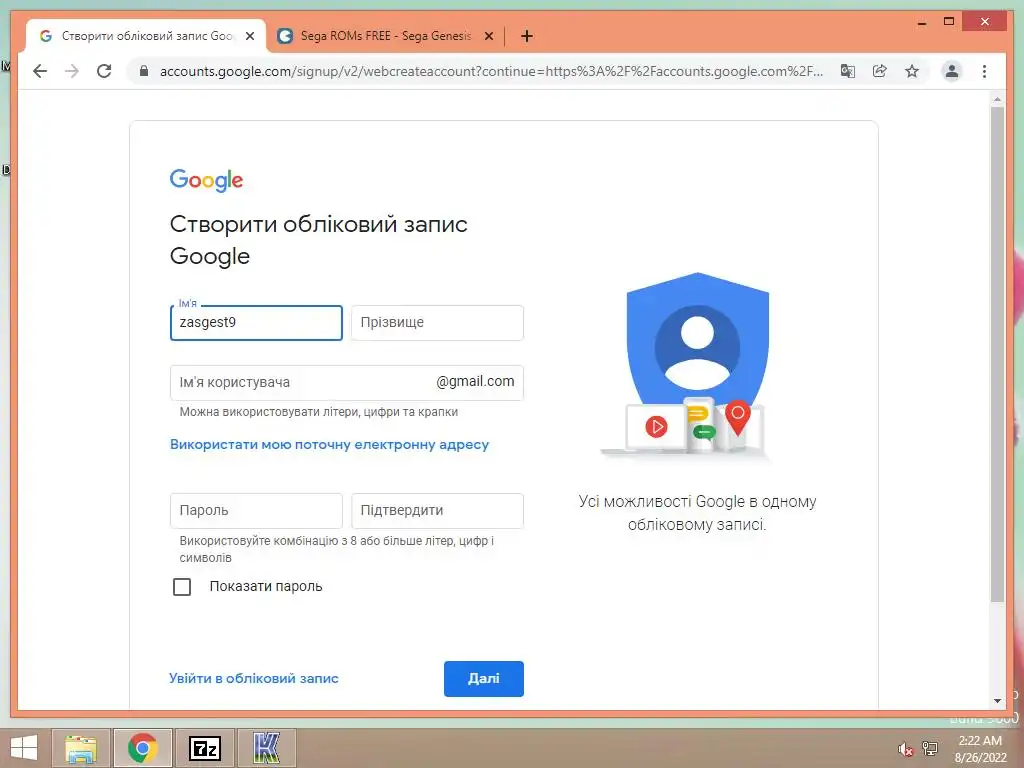This screenshot has width=1024, height=768.
Task: Open Chrome profile avatar menu
Action: [952, 71]
